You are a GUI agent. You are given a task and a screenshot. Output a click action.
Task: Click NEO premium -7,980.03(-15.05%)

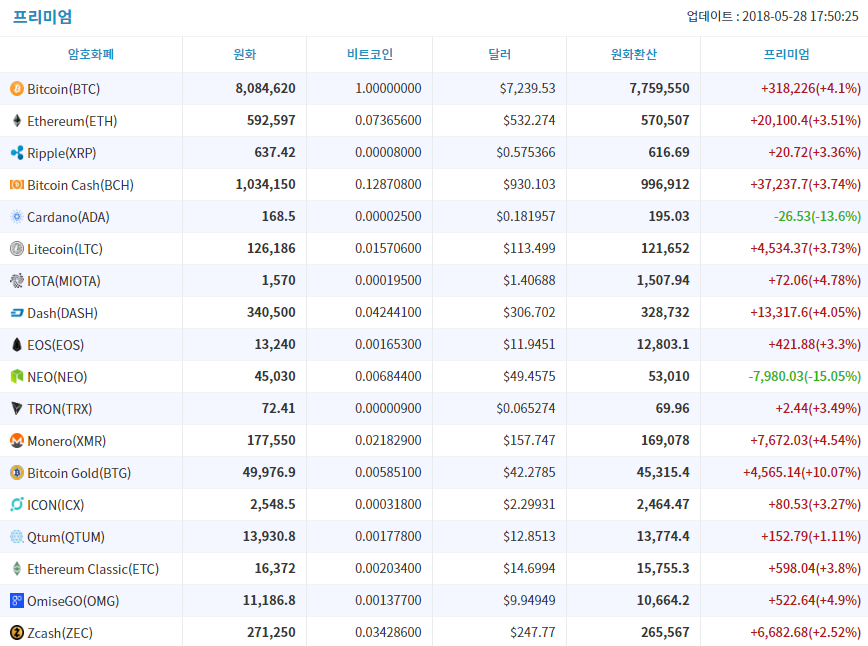[x=805, y=377]
